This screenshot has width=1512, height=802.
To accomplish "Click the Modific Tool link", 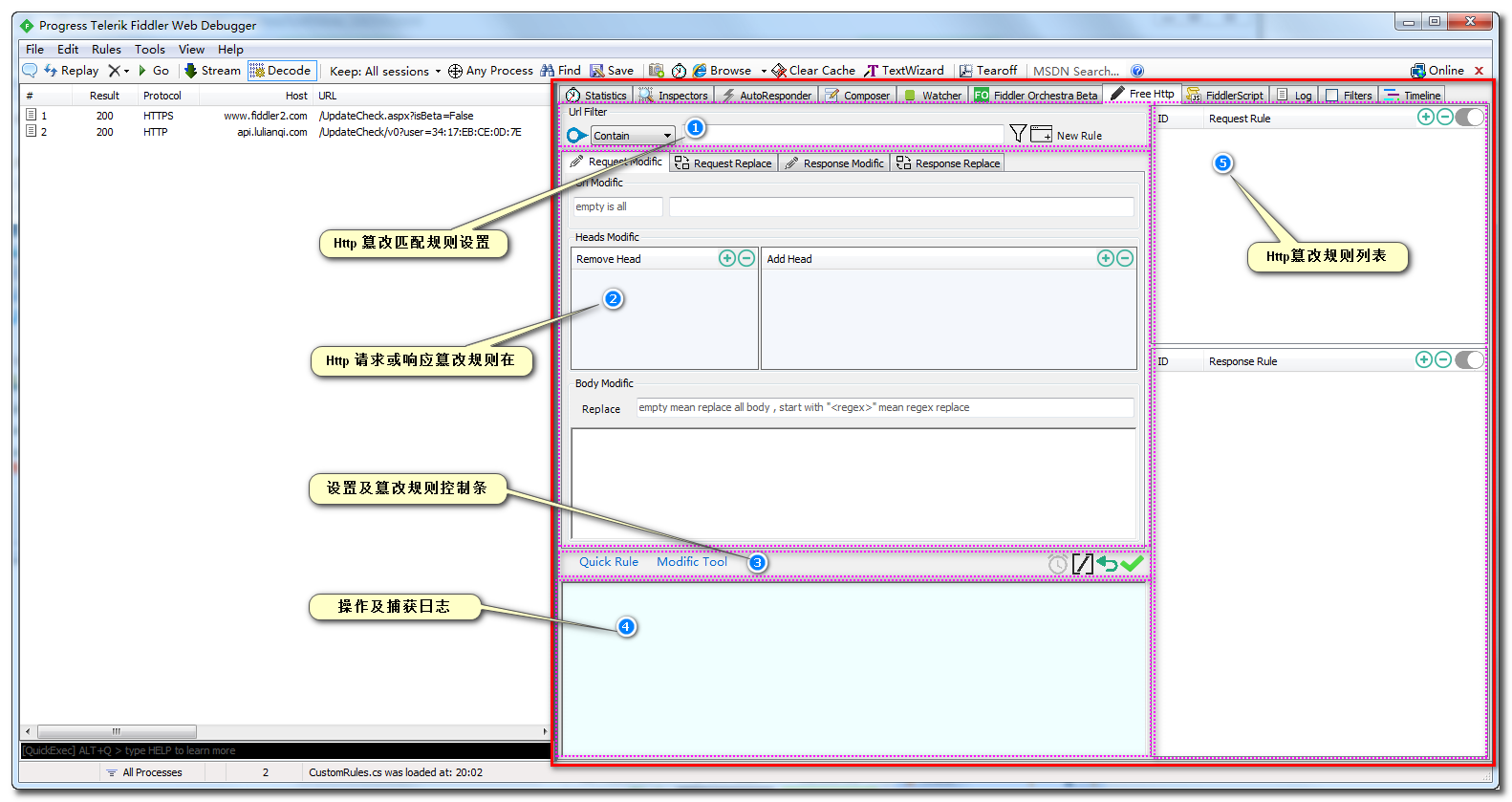I will click(692, 562).
